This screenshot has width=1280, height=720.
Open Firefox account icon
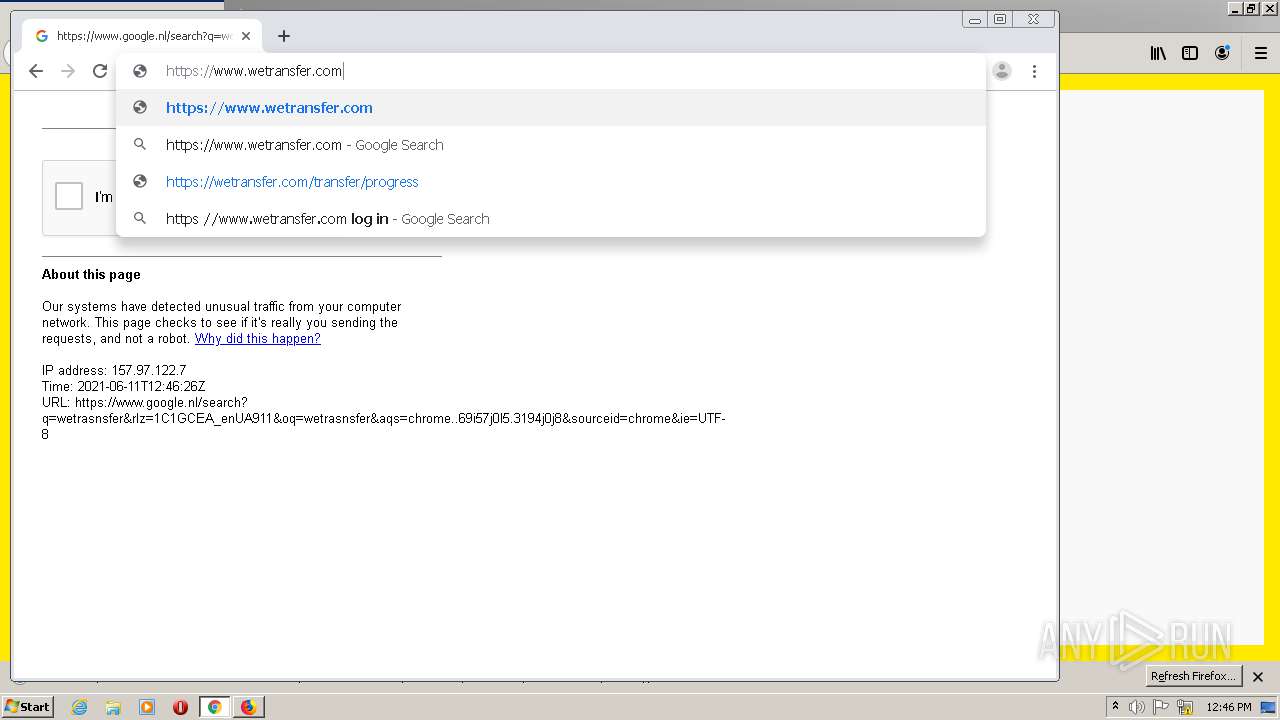tap(1222, 54)
